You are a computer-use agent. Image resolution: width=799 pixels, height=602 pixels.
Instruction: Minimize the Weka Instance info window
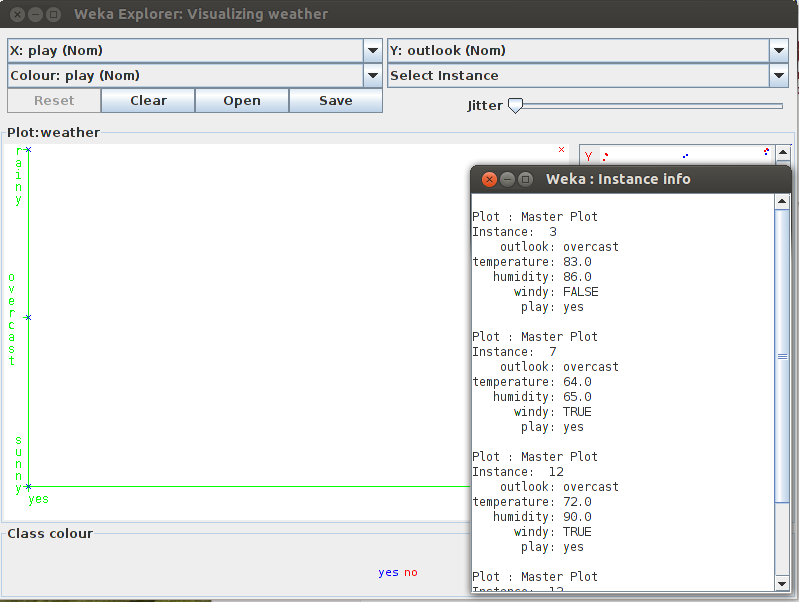coord(508,179)
